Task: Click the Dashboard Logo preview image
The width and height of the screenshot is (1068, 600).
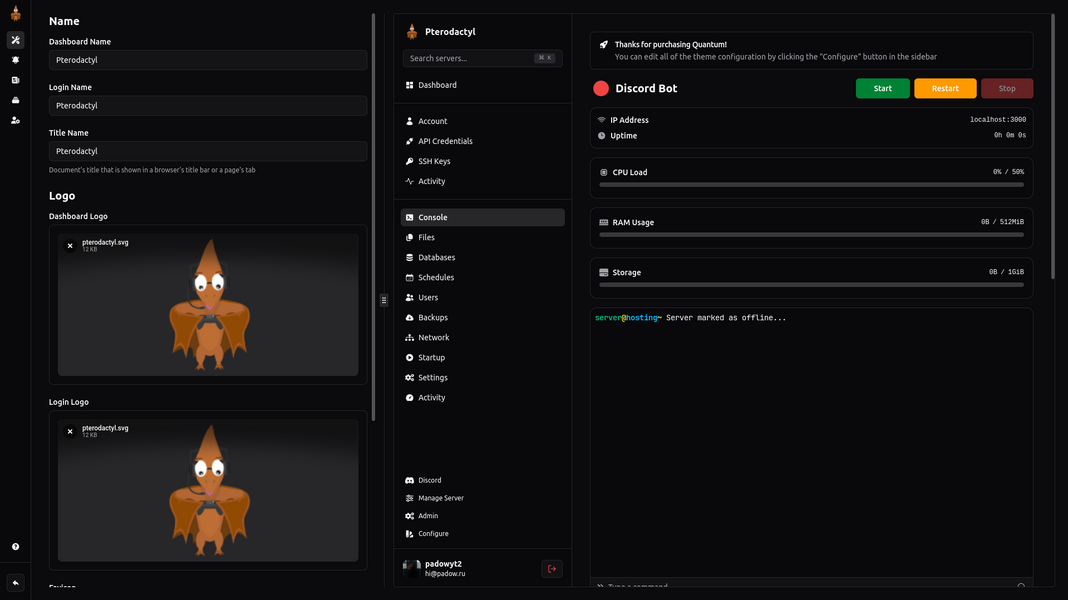Action: pyautogui.click(x=208, y=304)
